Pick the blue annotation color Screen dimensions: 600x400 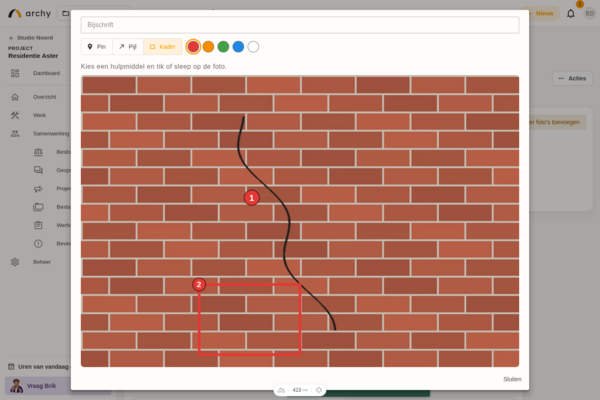(238, 47)
